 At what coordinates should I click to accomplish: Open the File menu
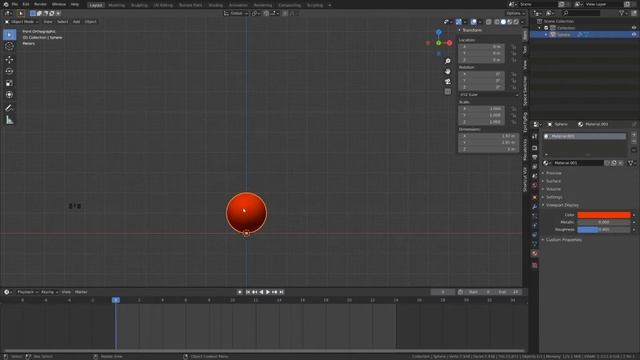tap(14, 4)
